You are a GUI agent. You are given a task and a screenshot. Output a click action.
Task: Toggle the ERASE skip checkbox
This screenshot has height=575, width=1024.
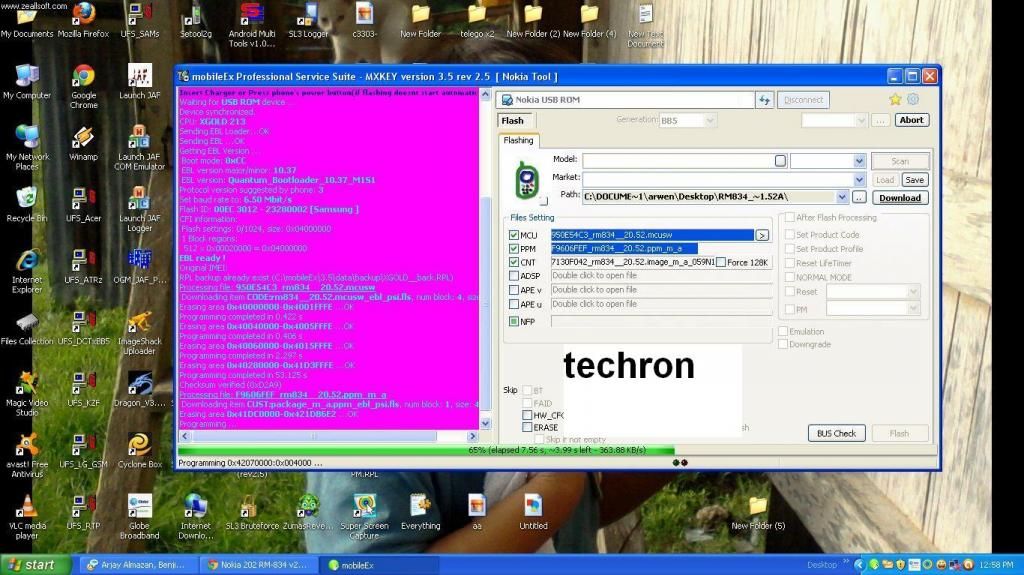pos(527,427)
